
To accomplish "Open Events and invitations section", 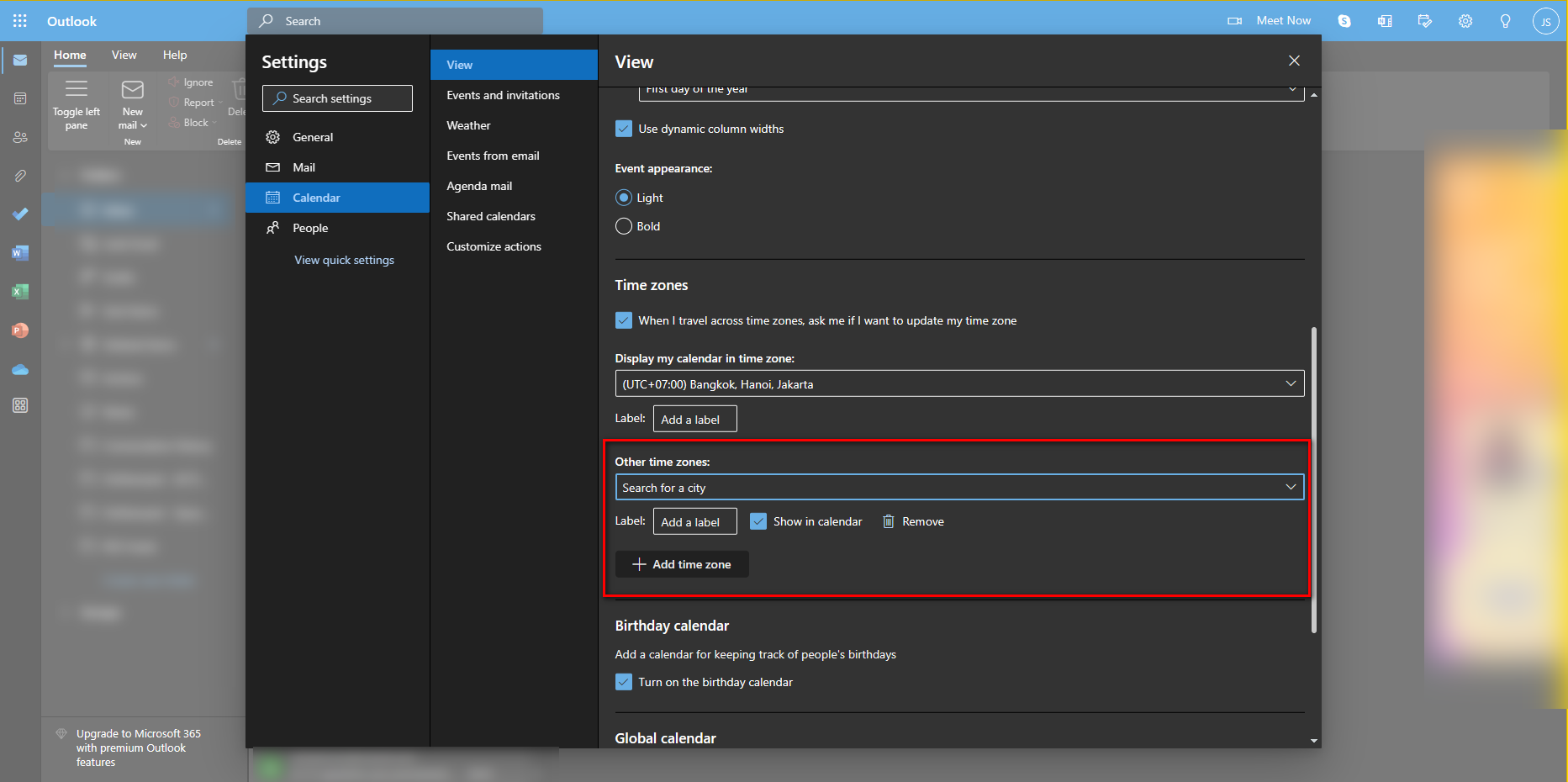I will coord(514,95).
